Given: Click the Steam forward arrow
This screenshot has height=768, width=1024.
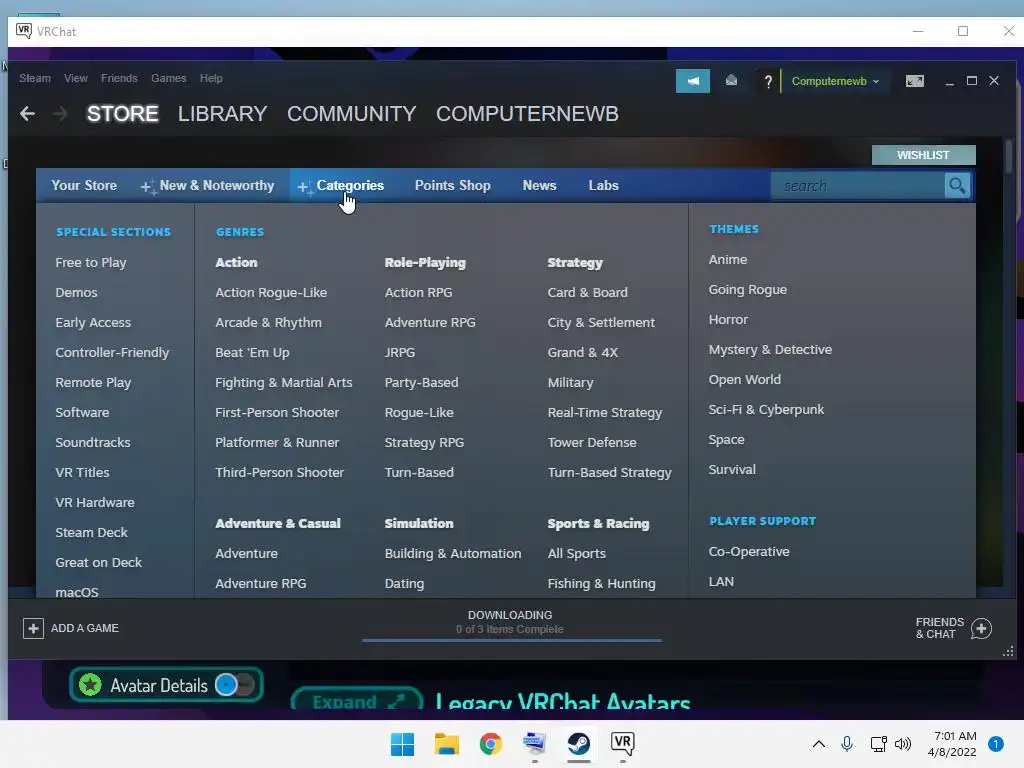Looking at the screenshot, I should point(60,114).
